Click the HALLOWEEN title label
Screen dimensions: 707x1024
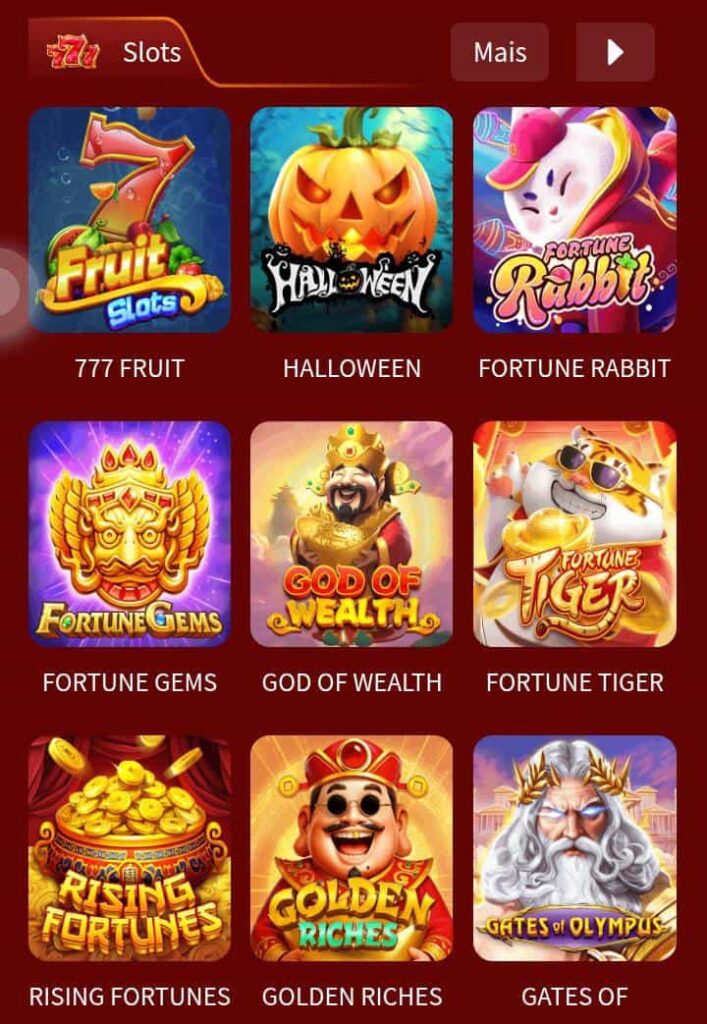(x=352, y=369)
